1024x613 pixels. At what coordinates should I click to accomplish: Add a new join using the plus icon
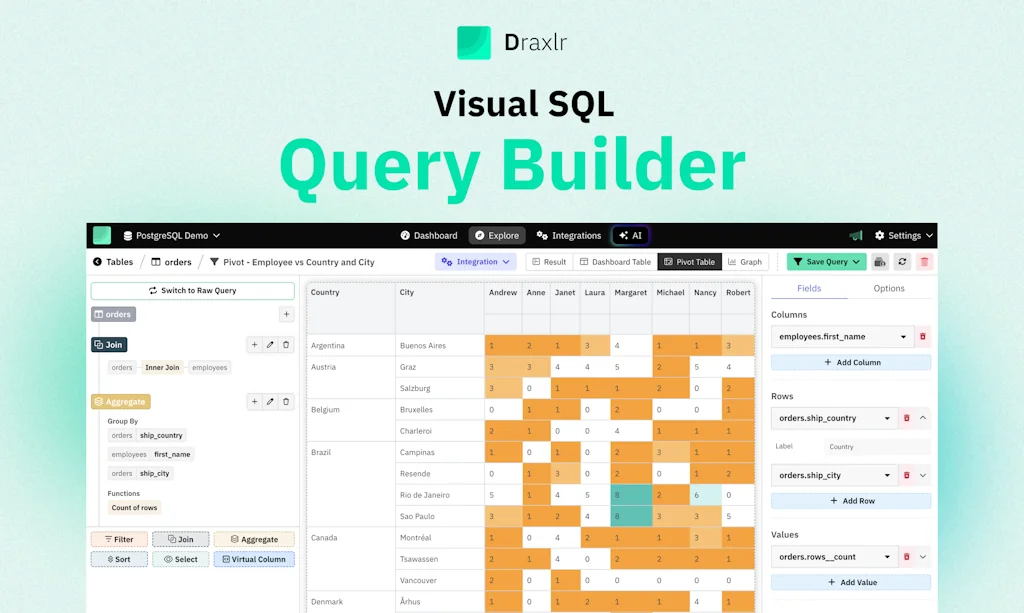coord(254,345)
